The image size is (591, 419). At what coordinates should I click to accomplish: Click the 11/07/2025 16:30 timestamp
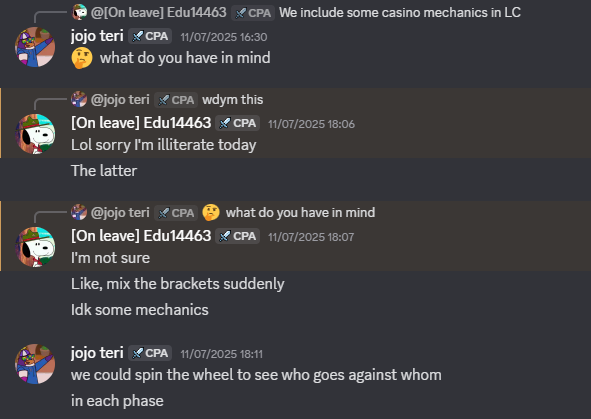[224, 37]
